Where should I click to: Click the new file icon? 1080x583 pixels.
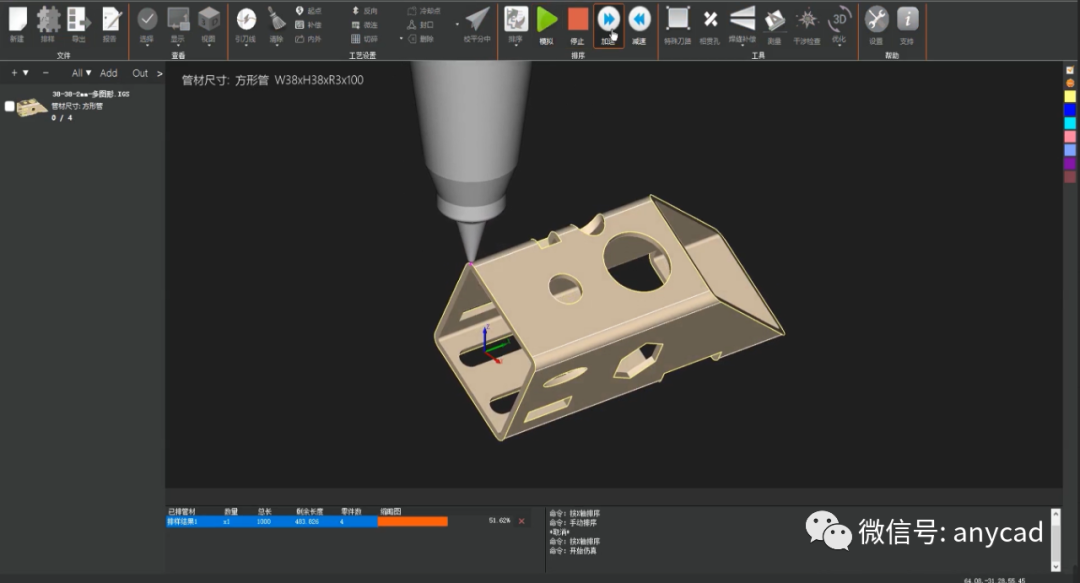tap(17, 19)
